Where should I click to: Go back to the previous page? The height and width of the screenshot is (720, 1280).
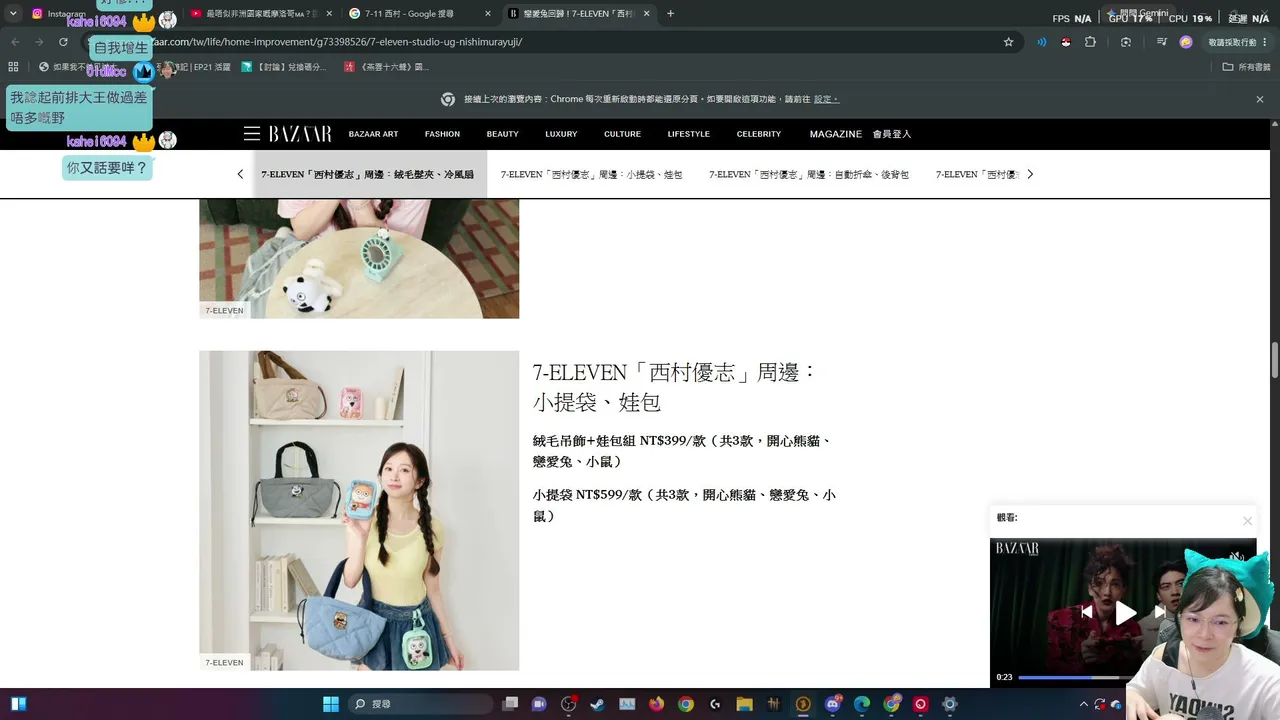point(15,42)
